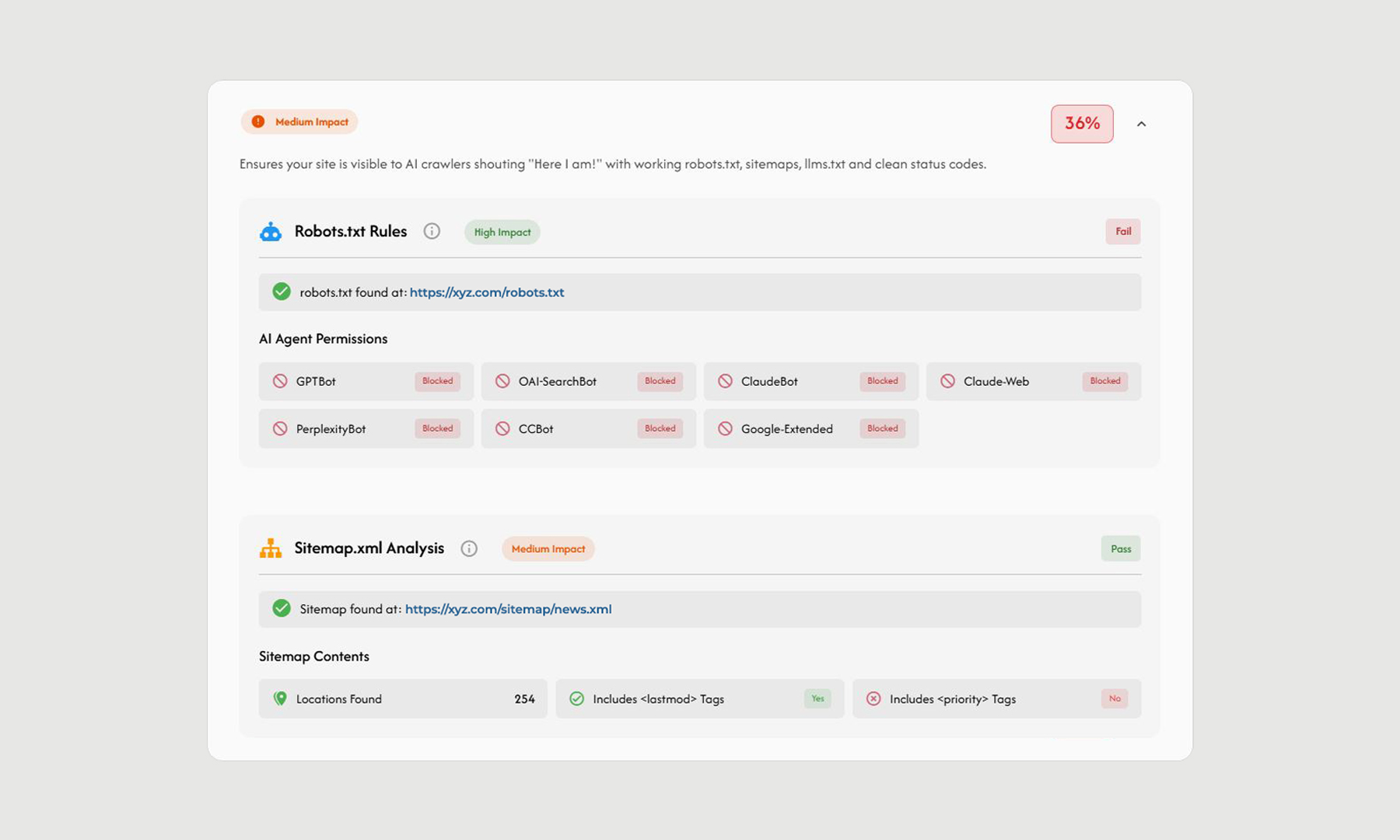
Task: Click the Fail status badge
Action: tap(1122, 231)
